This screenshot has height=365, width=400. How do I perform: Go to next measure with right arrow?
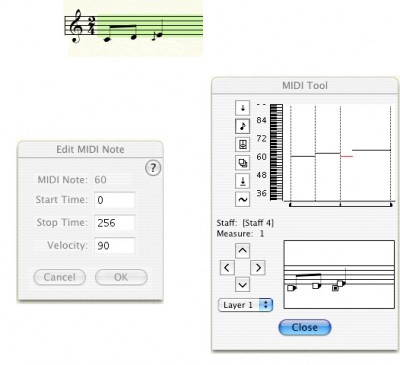(258, 267)
